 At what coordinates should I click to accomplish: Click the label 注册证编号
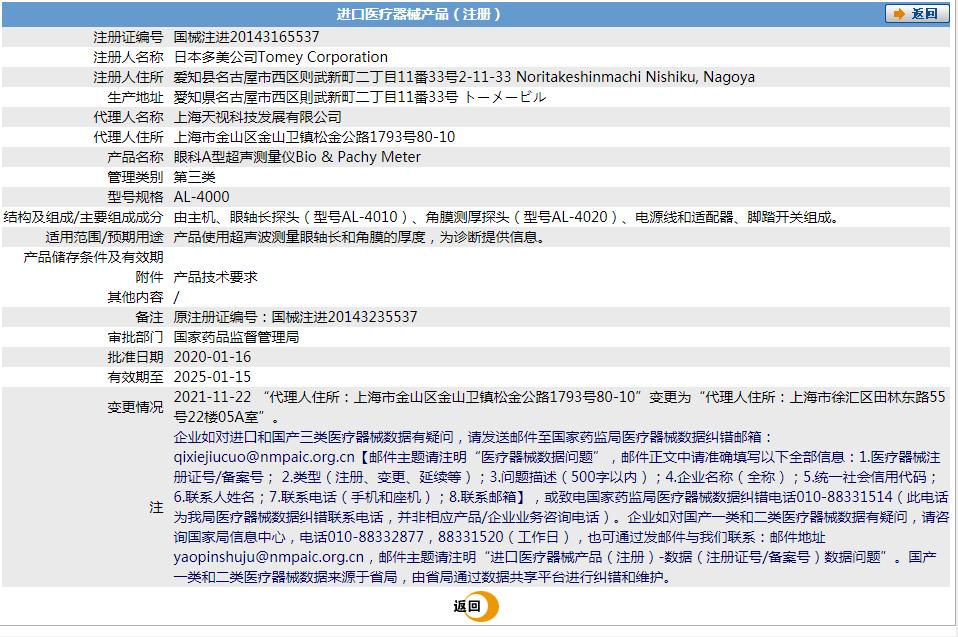[128, 37]
